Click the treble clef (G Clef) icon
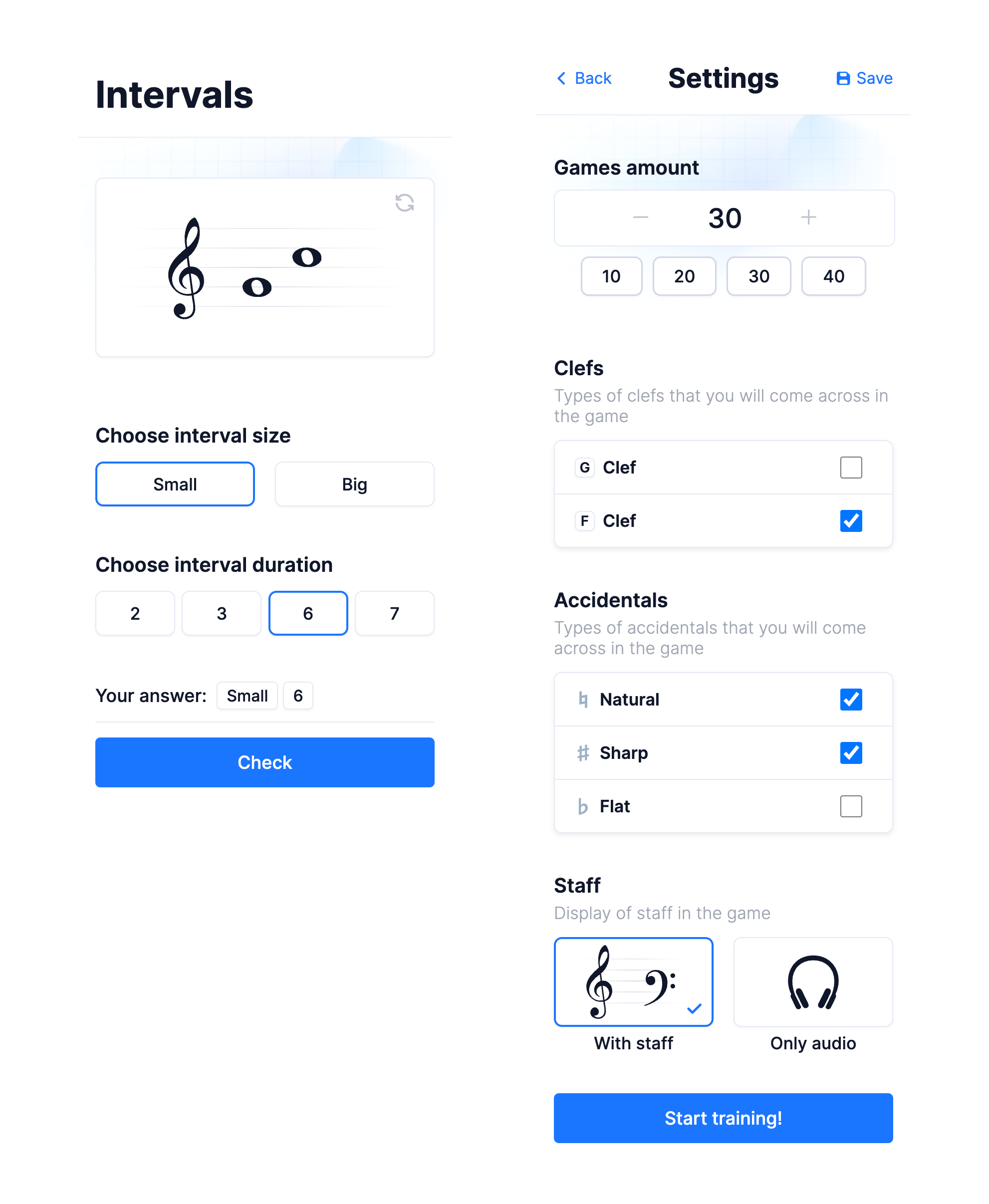The width and height of the screenshot is (989, 1204). [x=583, y=466]
